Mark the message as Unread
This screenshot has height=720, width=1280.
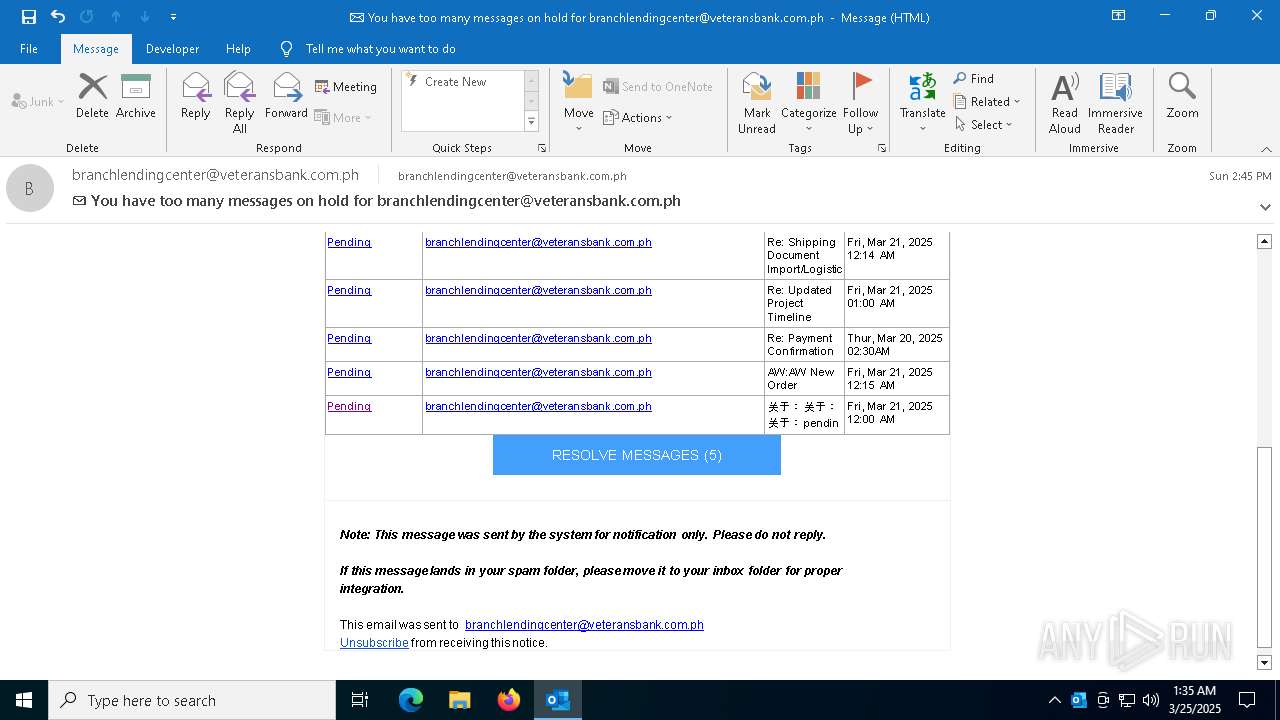tap(757, 102)
